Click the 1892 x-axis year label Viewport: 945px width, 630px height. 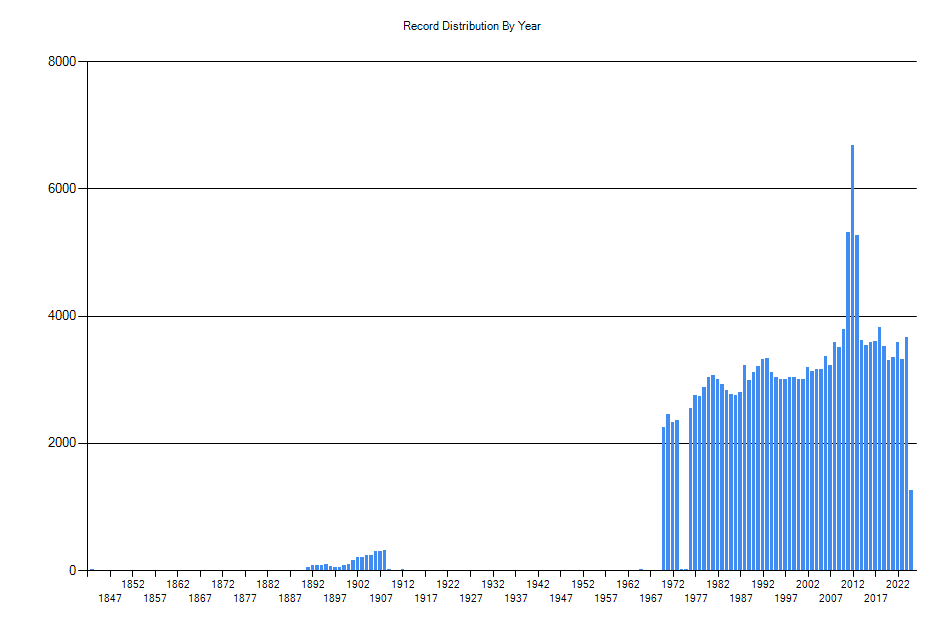tap(313, 584)
